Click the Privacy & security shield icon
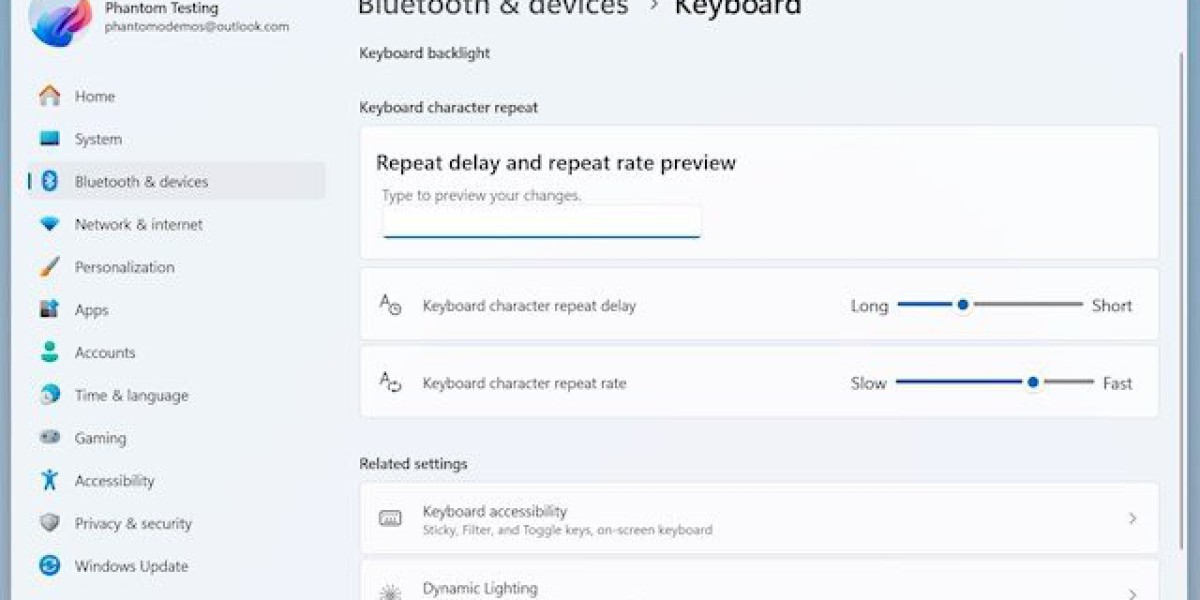The image size is (1200, 600). 49,523
